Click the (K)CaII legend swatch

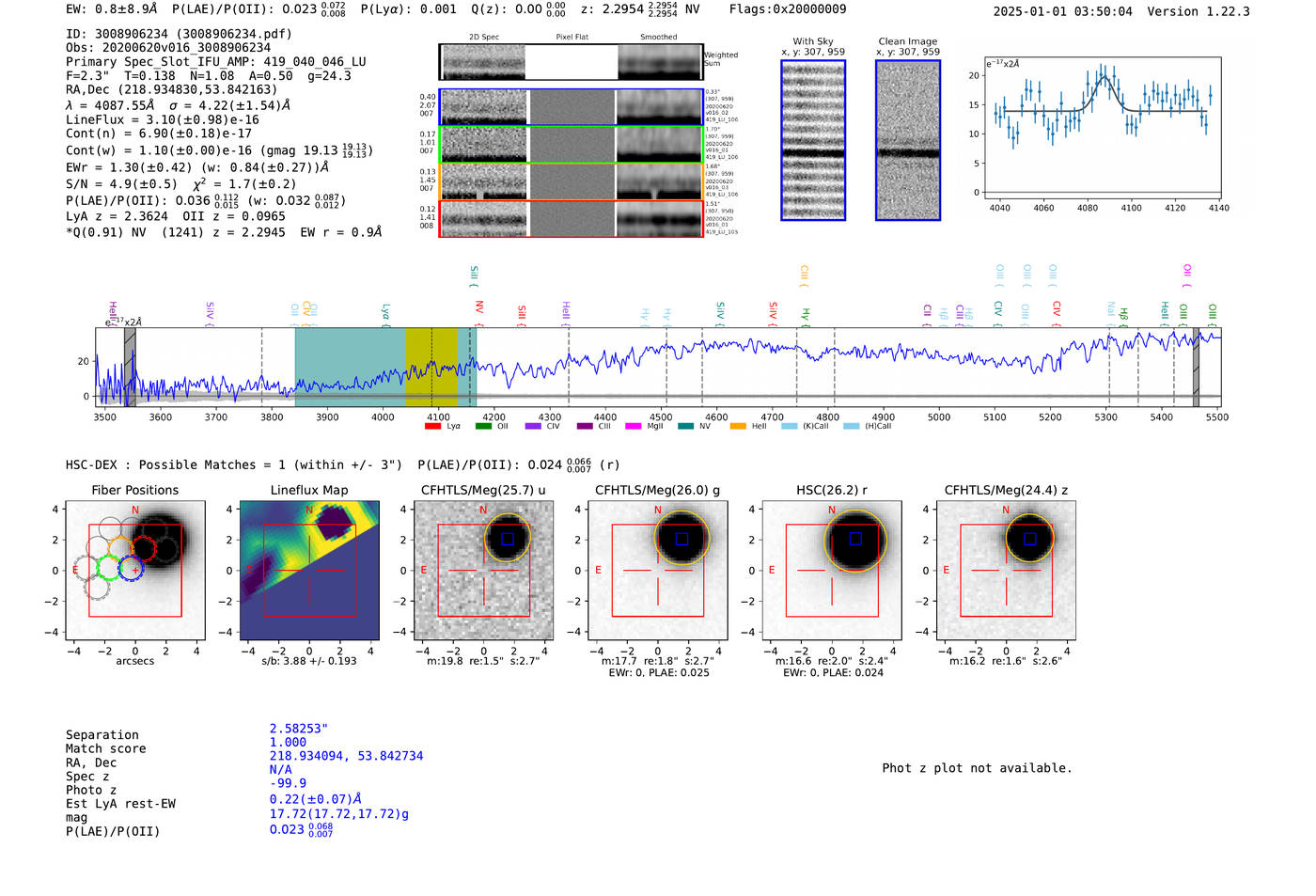point(790,427)
